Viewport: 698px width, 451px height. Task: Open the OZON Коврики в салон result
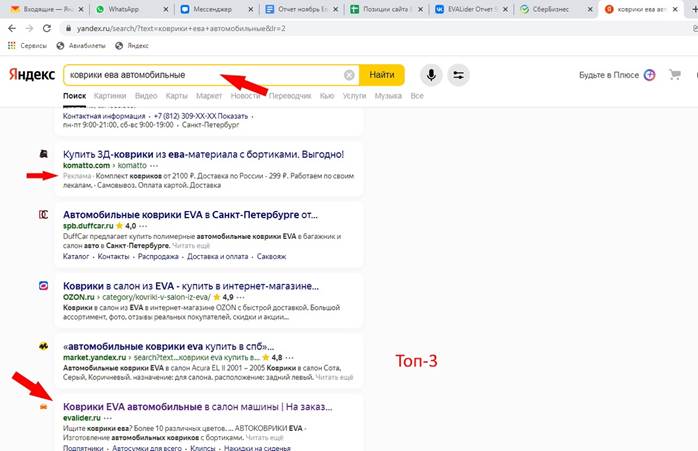tap(191, 286)
